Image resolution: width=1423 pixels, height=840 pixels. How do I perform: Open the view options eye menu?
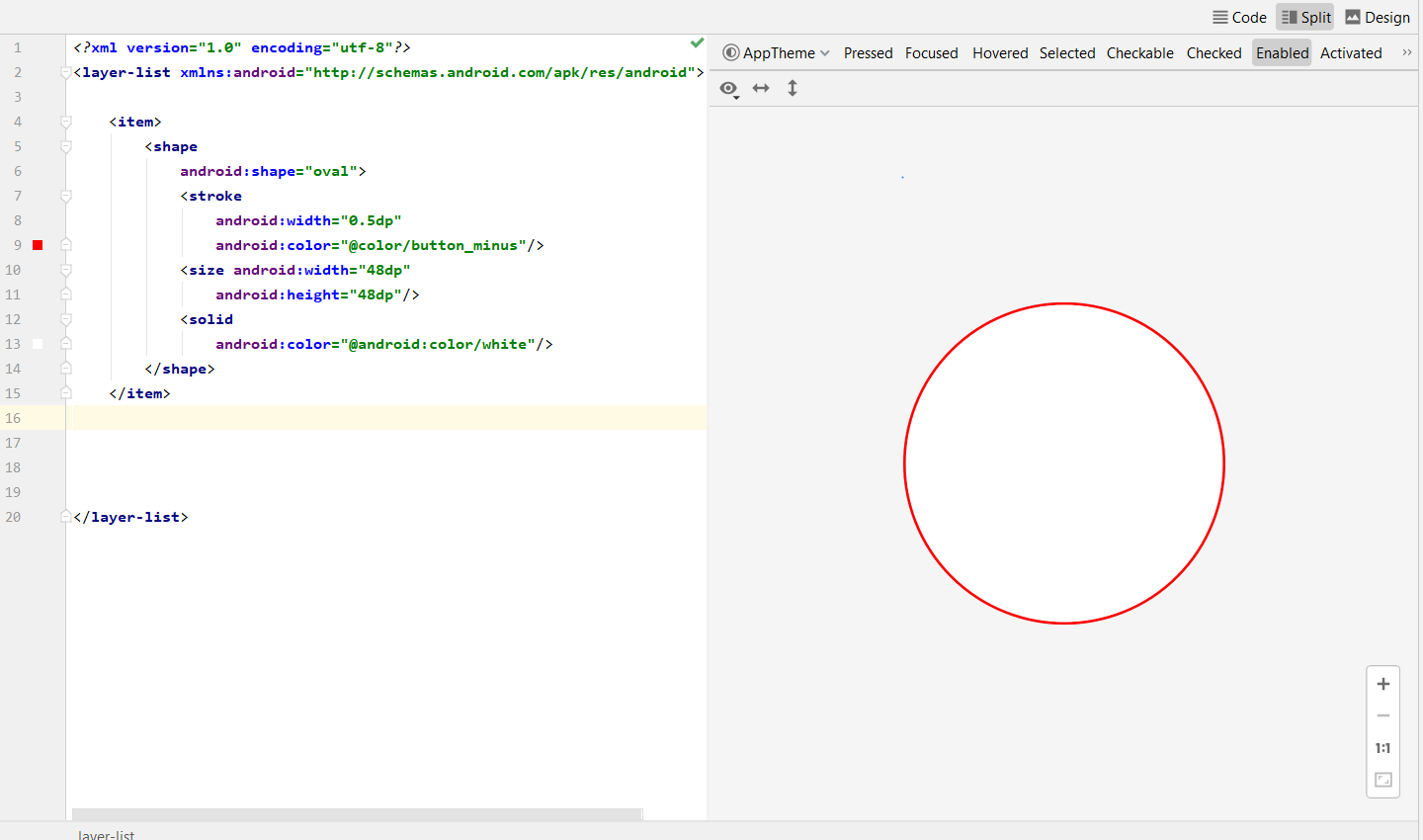pos(729,89)
